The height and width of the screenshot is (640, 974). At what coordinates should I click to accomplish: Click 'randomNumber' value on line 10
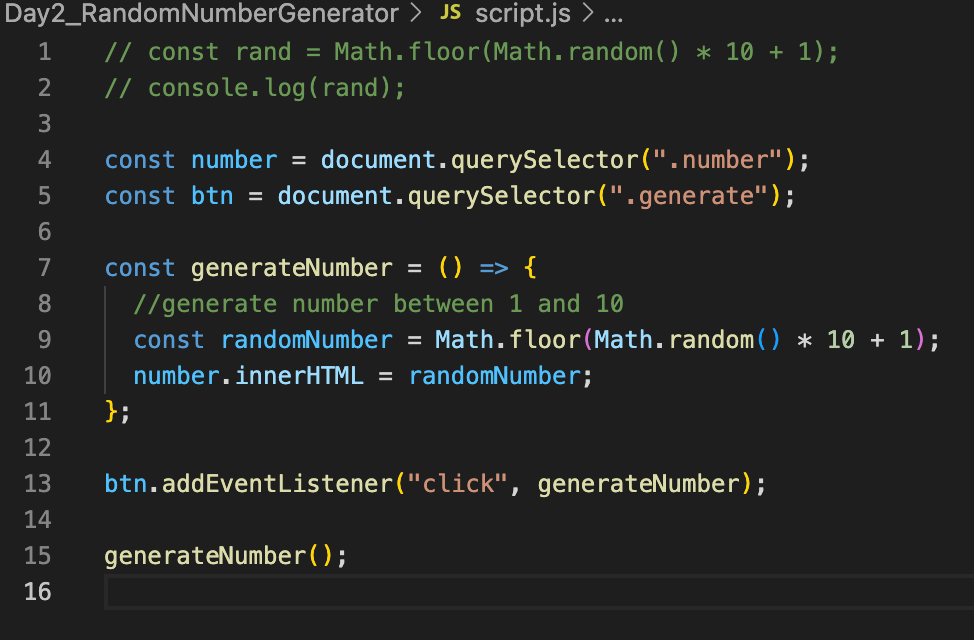pyautogui.click(x=494, y=377)
